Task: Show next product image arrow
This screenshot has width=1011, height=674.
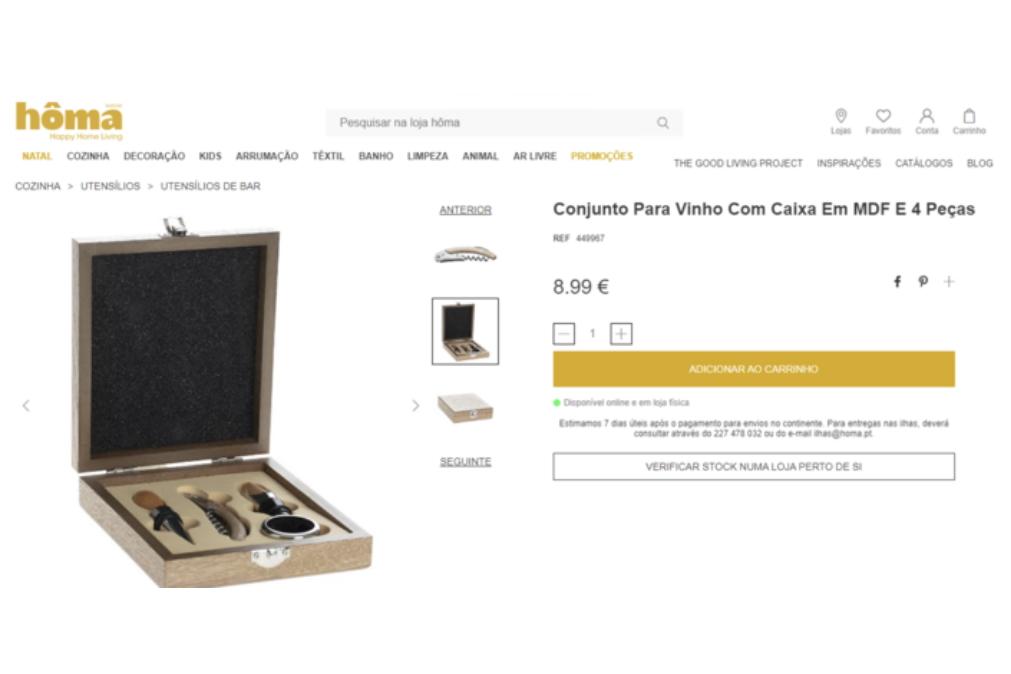Action: coord(415,405)
